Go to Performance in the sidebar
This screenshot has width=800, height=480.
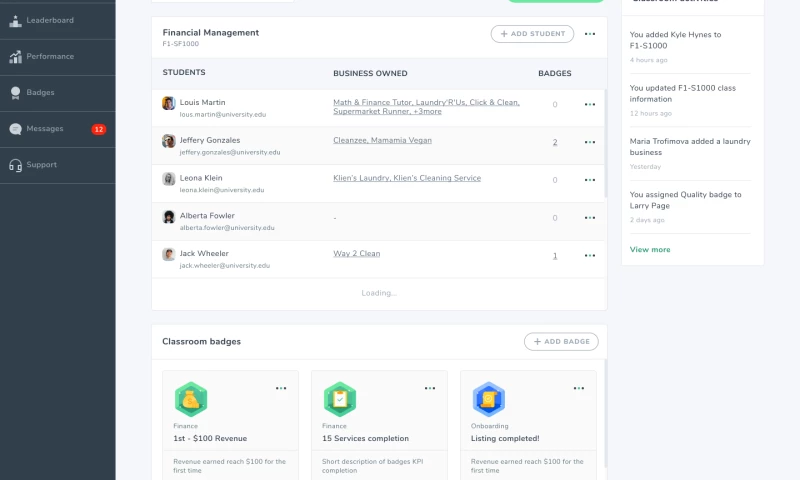point(50,57)
